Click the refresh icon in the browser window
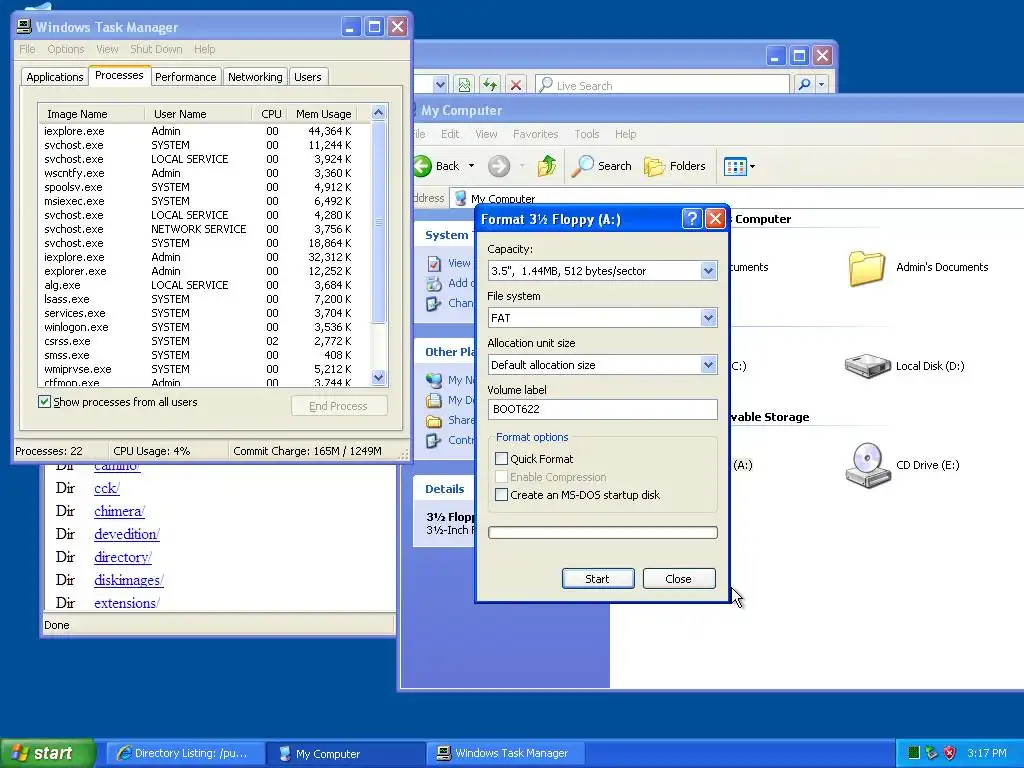The height and width of the screenshot is (768, 1024). (x=490, y=85)
